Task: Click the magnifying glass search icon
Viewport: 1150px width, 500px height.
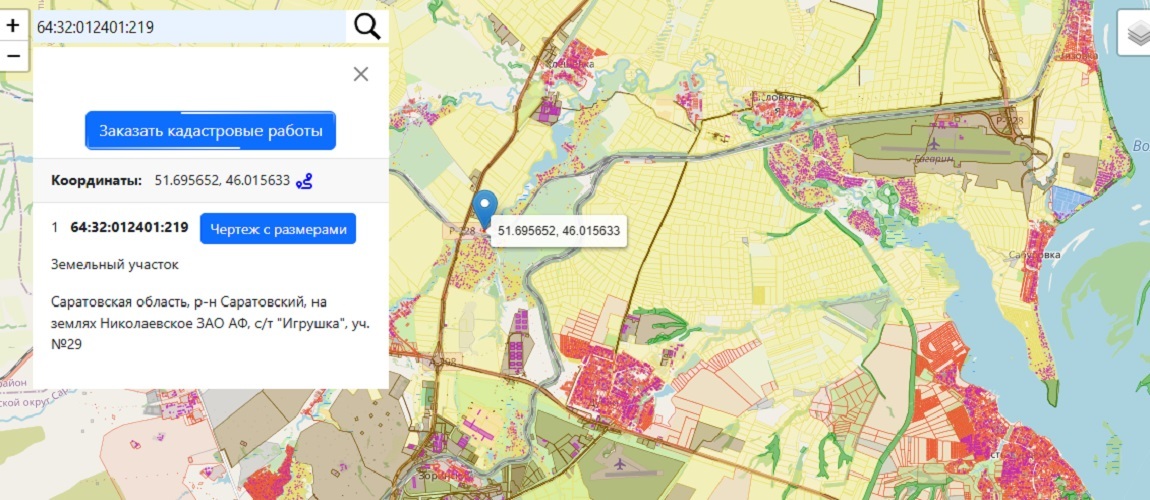Action: (x=367, y=27)
